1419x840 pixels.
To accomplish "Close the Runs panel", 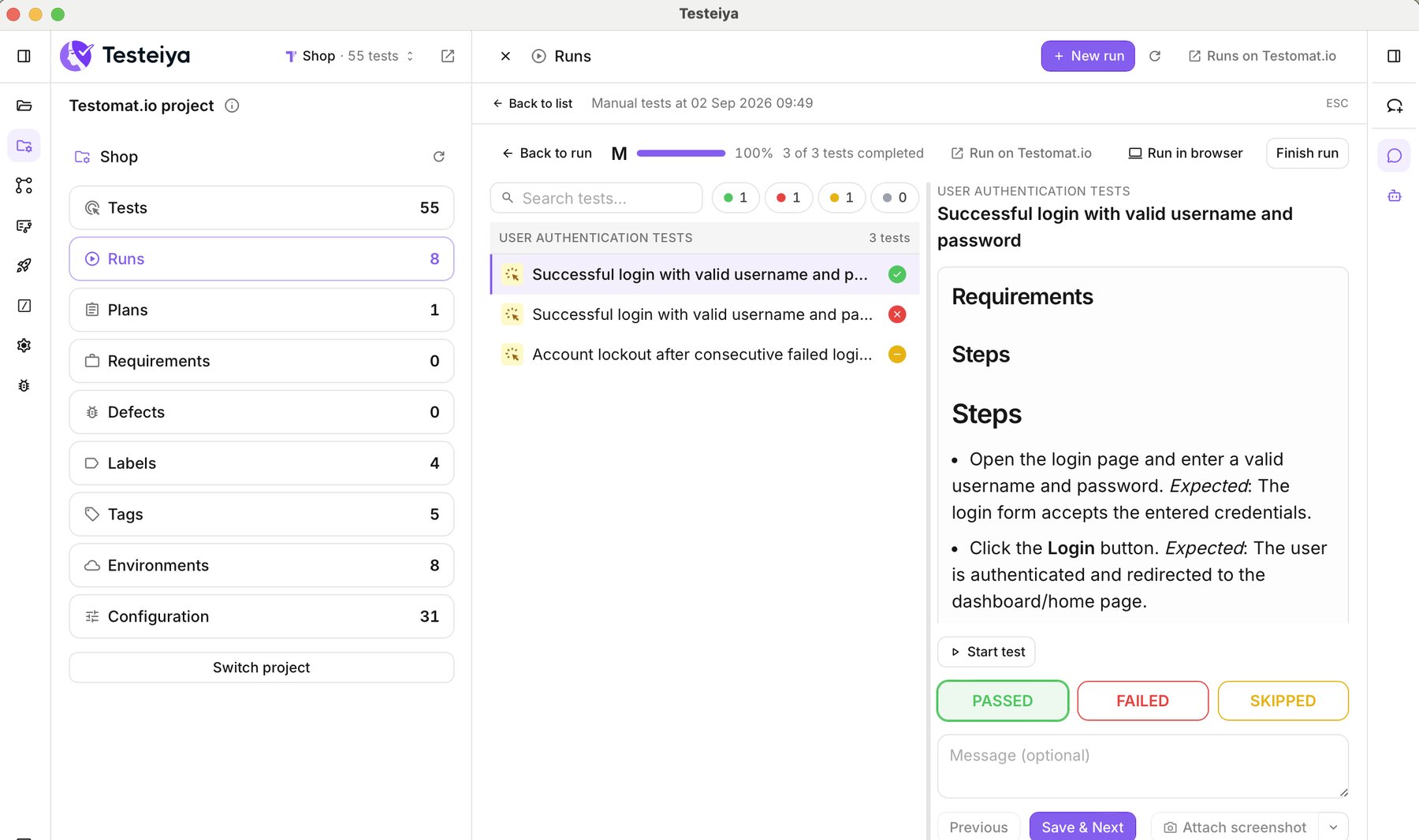I will pyautogui.click(x=505, y=56).
